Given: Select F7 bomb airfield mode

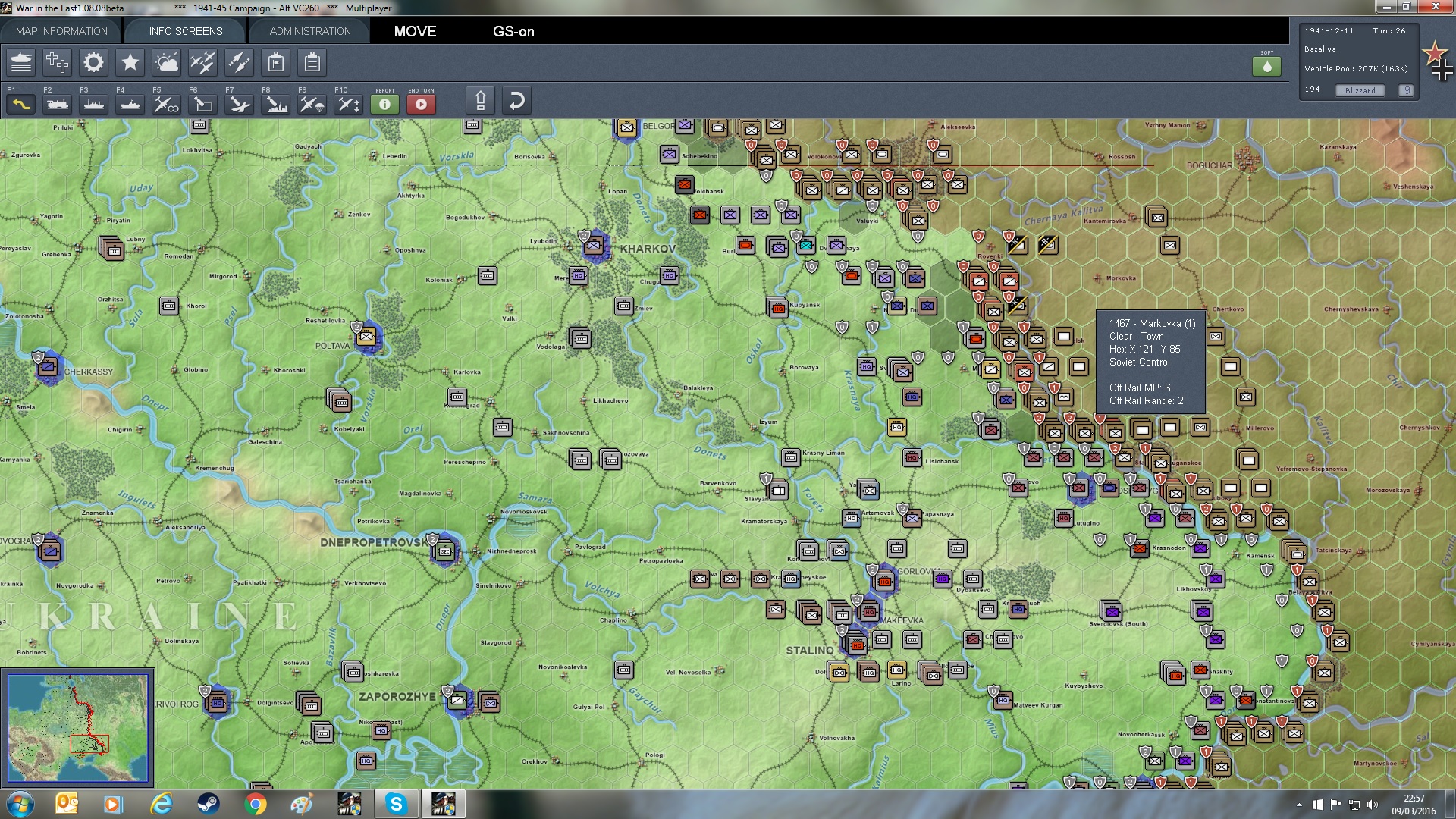Looking at the screenshot, I should [x=239, y=104].
